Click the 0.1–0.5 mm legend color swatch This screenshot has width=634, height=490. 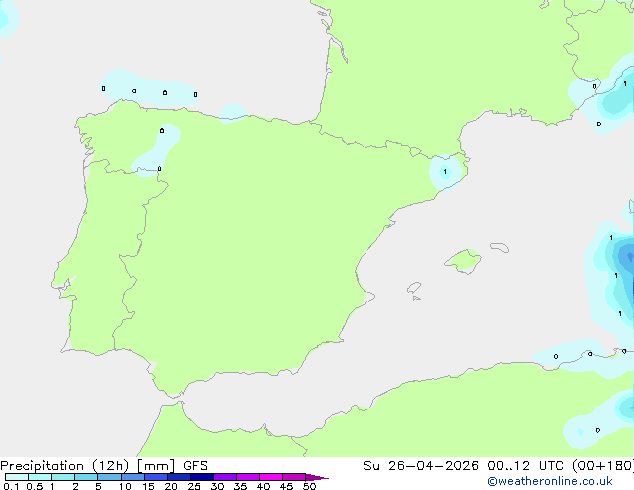point(17,477)
